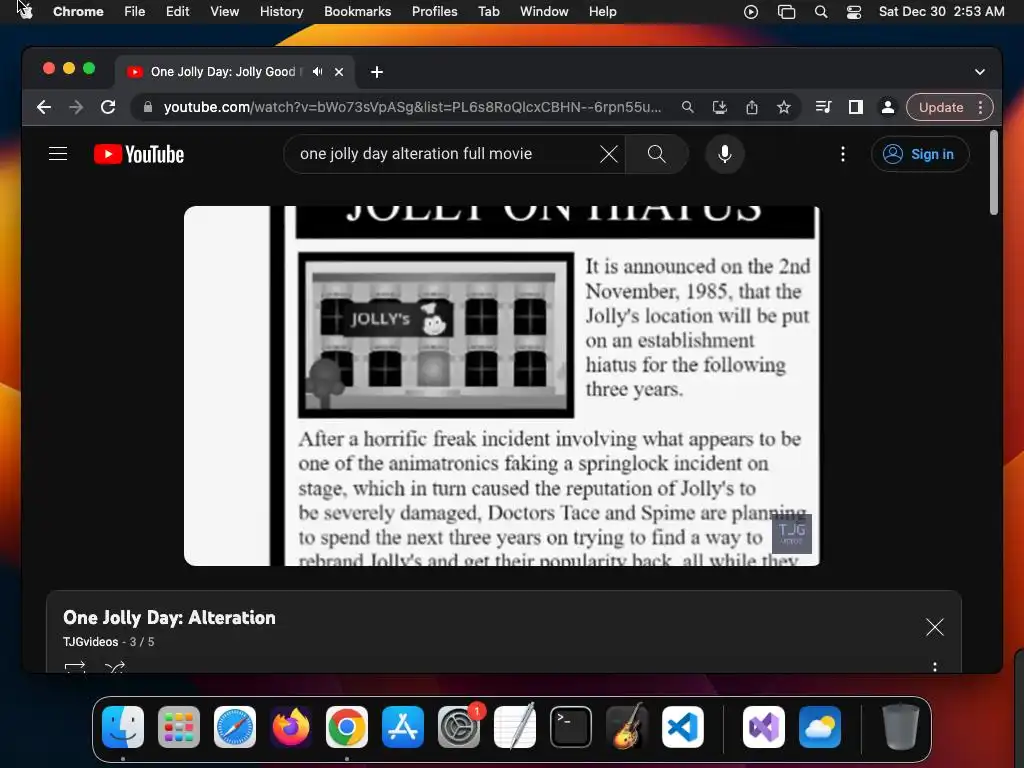Viewport: 1024px width, 768px height.
Task: Open Launchpad from the Dock
Action: coord(178,727)
